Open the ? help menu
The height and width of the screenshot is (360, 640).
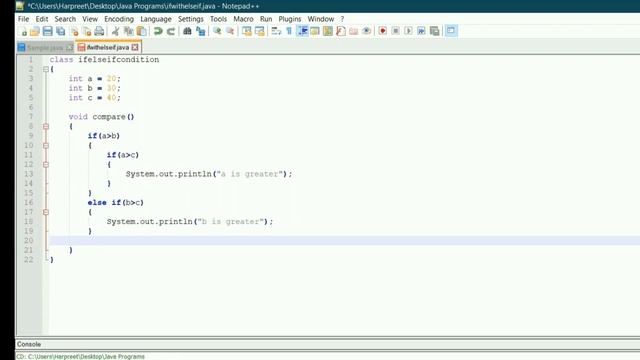[x=342, y=19]
